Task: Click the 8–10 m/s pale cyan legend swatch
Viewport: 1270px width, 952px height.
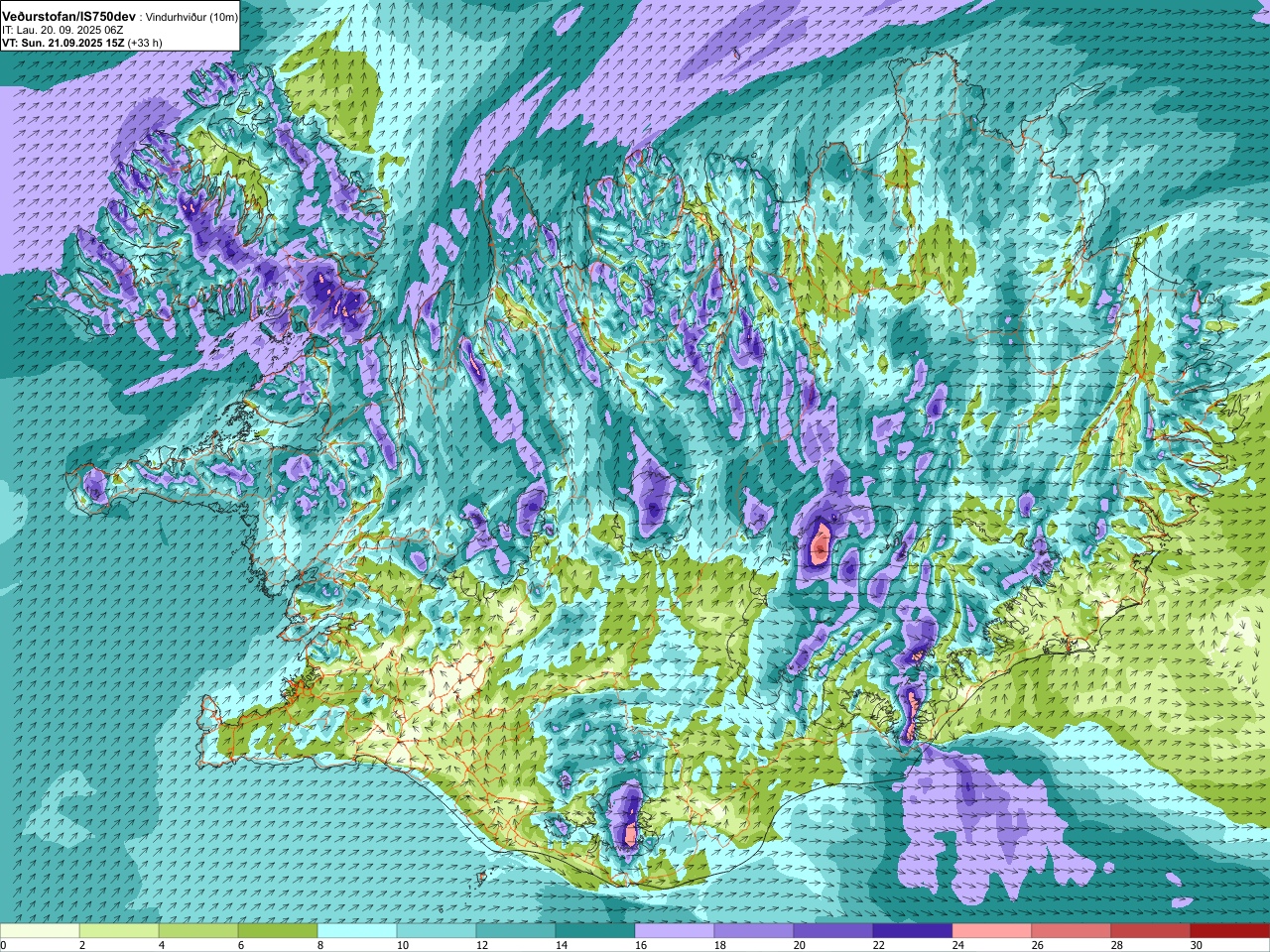Action: tap(357, 931)
